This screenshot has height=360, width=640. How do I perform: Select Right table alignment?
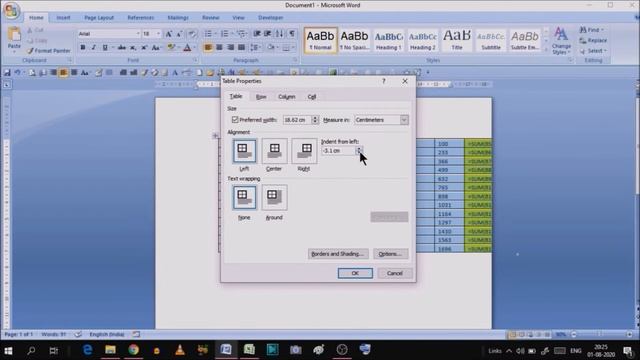click(x=304, y=151)
